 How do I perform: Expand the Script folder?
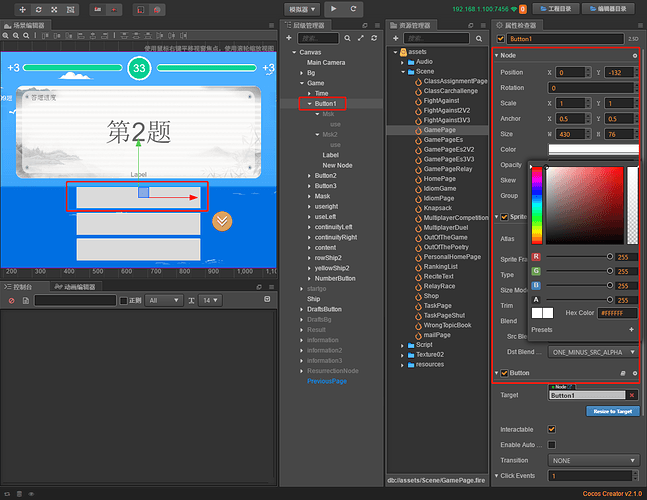pyautogui.click(x=402, y=345)
